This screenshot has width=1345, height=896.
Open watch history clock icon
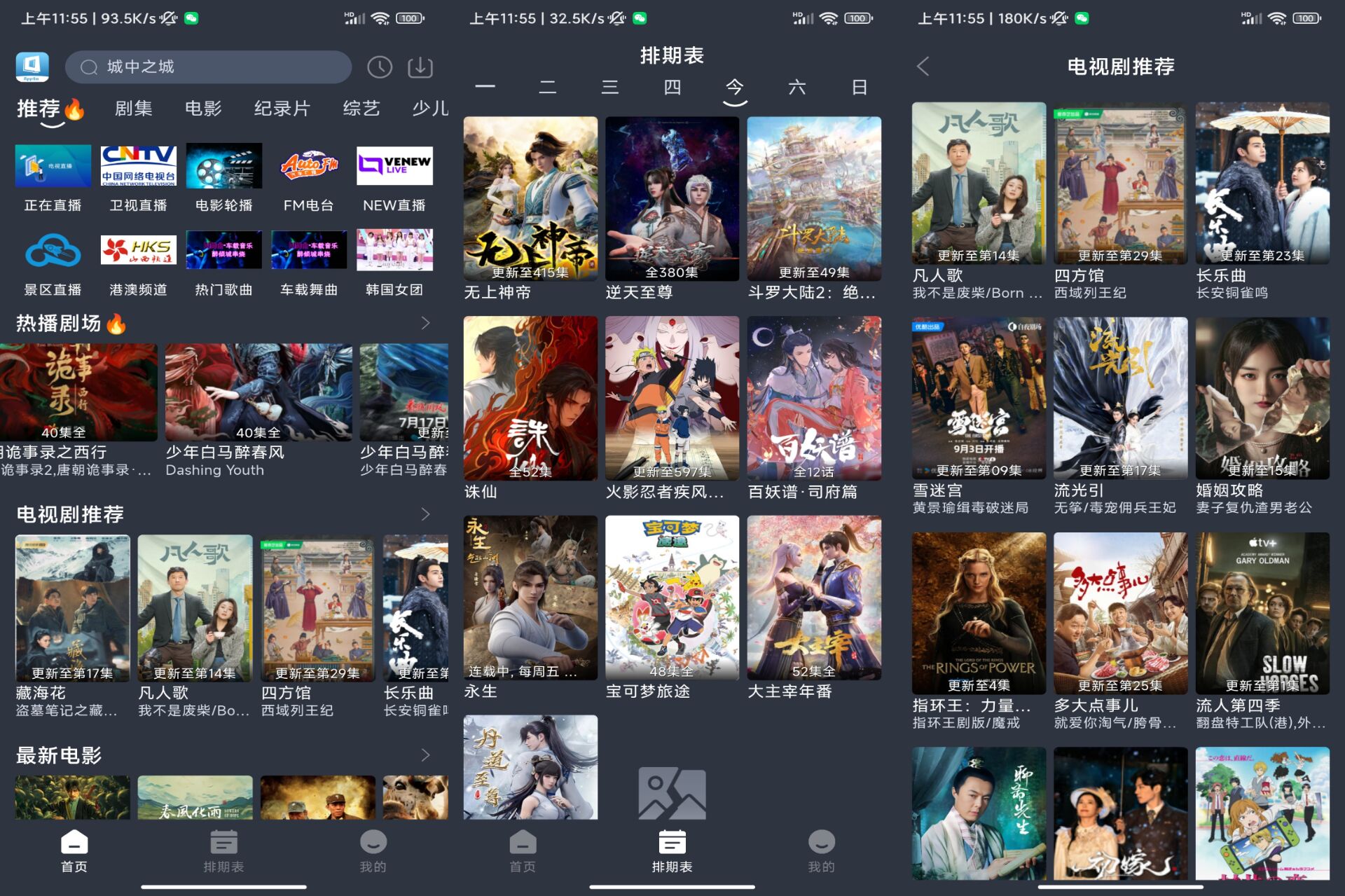380,67
